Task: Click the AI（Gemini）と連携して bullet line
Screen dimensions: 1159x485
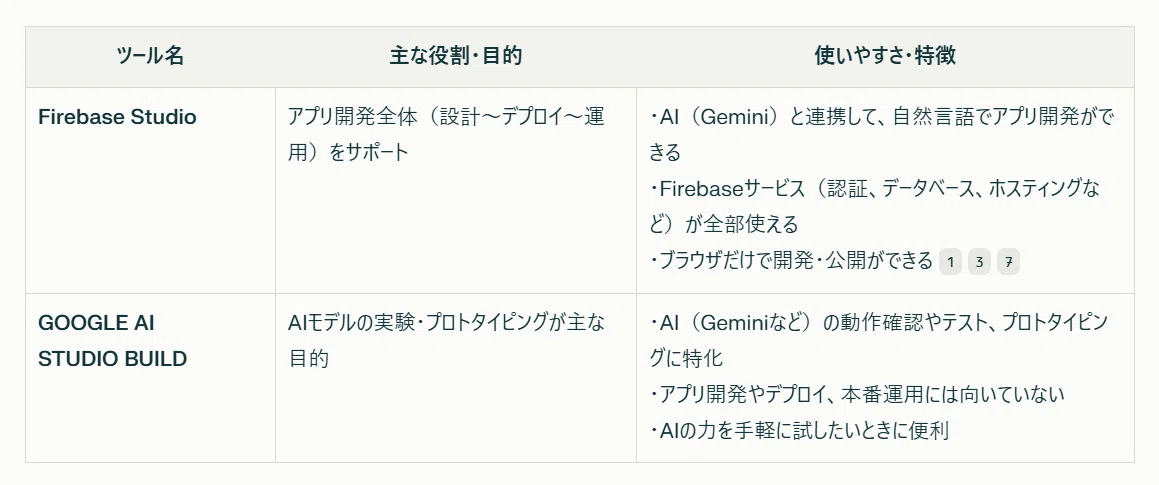Action: [x=882, y=117]
